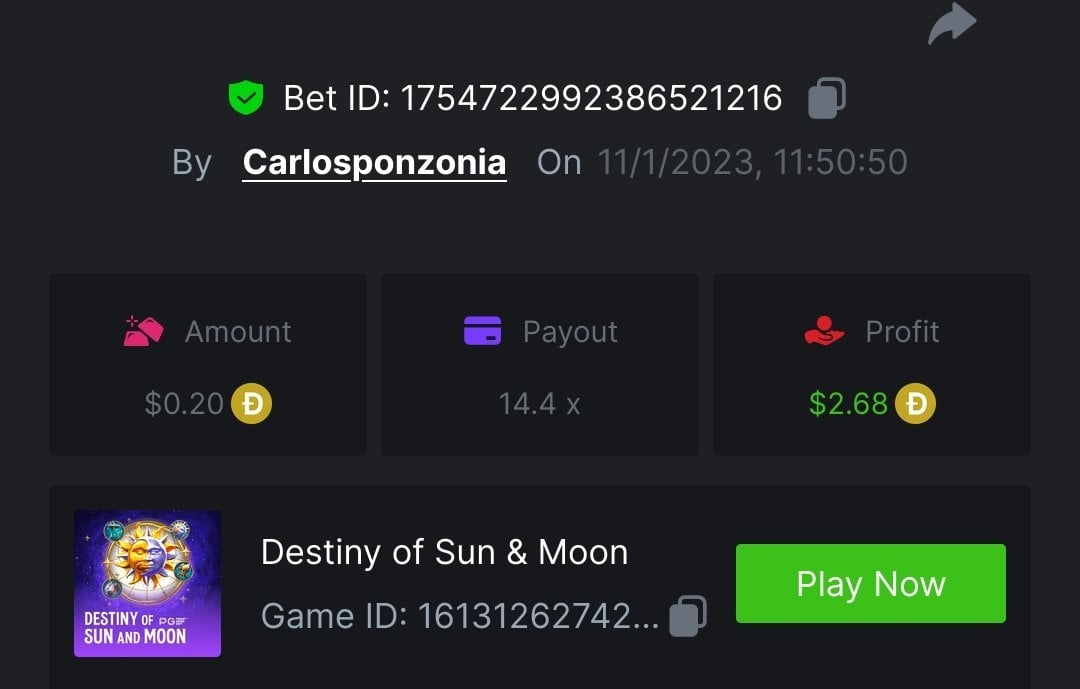The width and height of the screenshot is (1080, 689).
Task: Click the Profit label
Action: pos(902,331)
